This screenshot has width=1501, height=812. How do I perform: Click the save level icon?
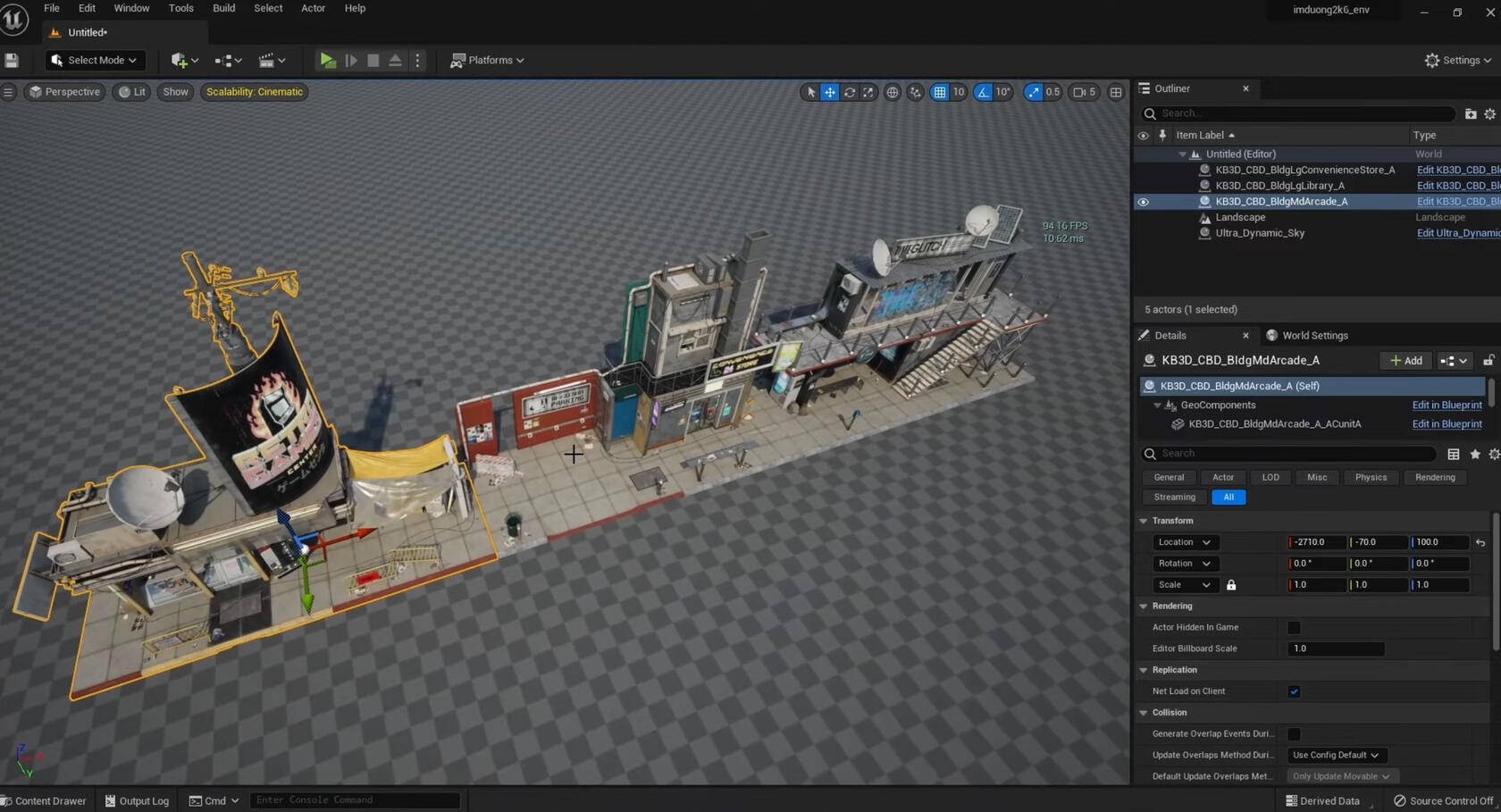12,61
